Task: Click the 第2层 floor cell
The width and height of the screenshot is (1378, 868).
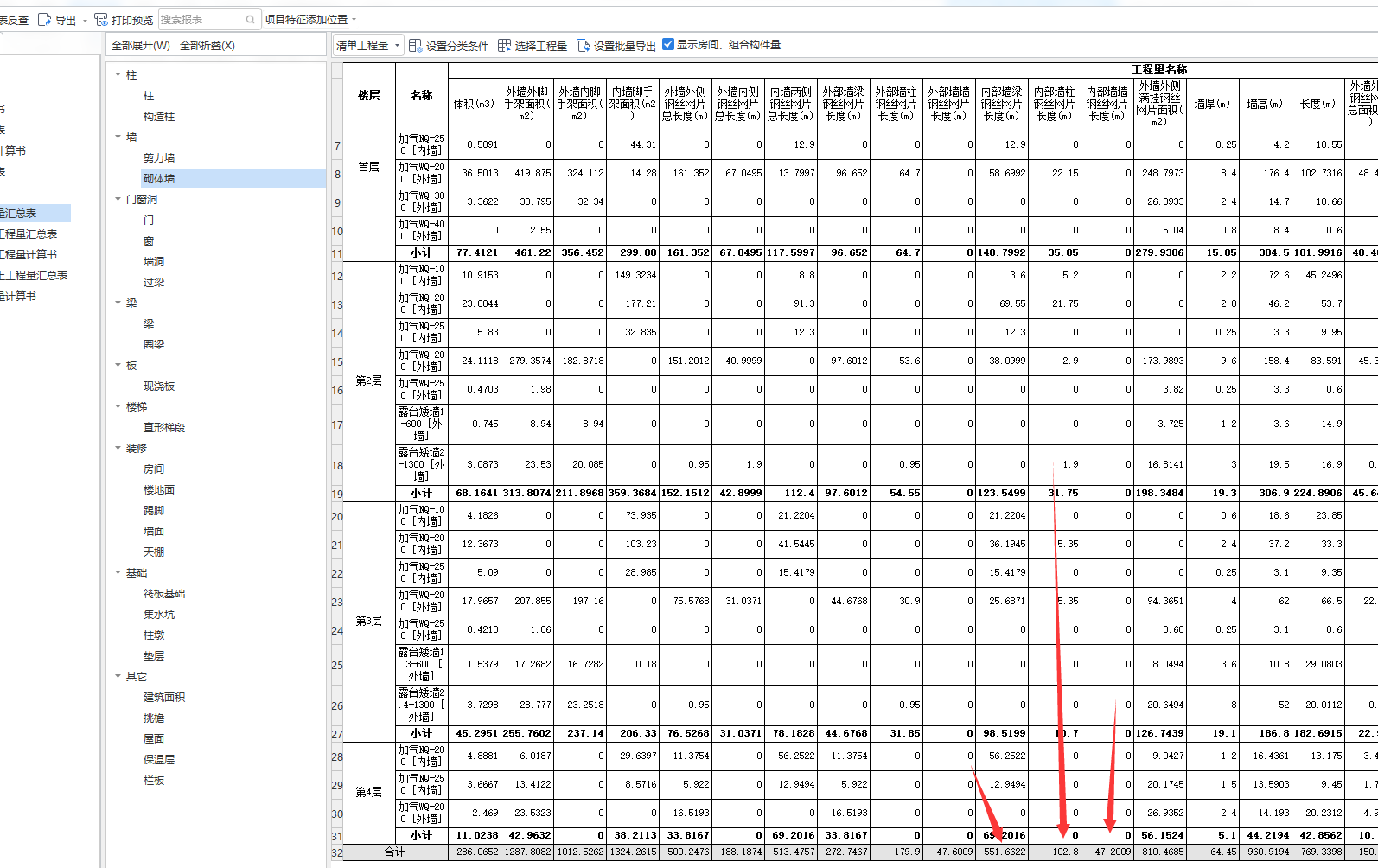Action: [369, 380]
